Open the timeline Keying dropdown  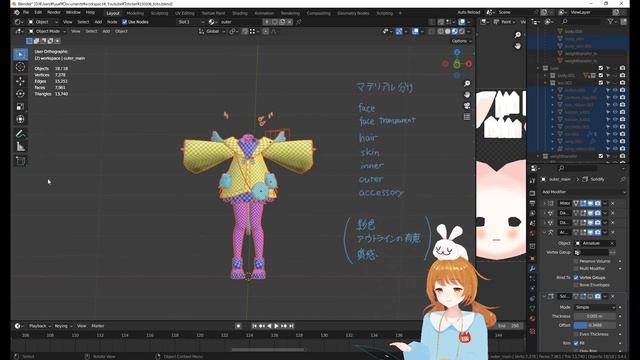[63, 326]
